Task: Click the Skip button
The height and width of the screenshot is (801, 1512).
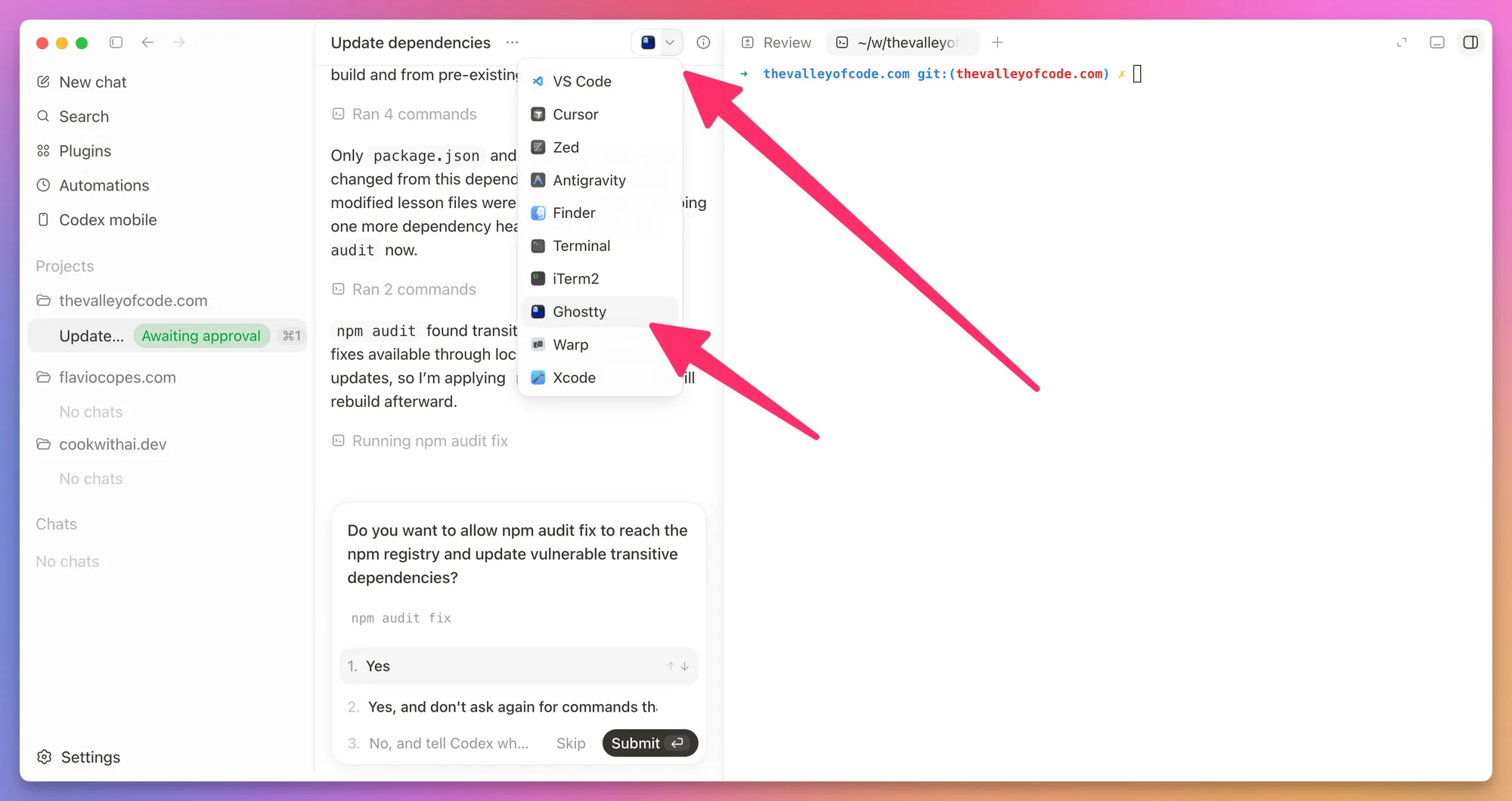Action: click(x=571, y=744)
